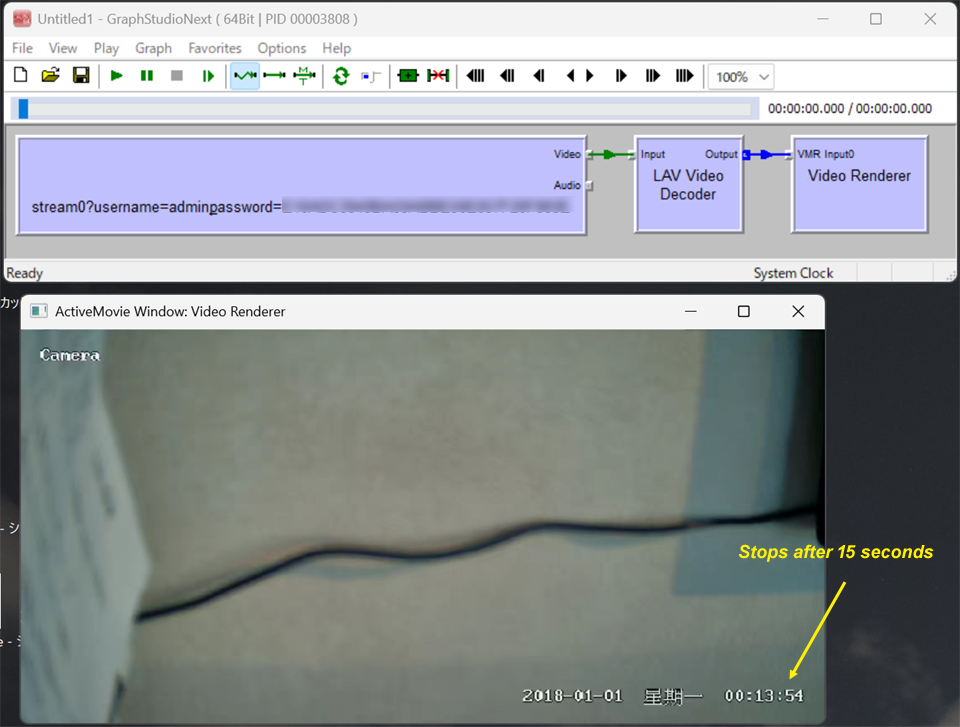Screen dimensions: 960x727
Task: Open the 100% zoom dropdown
Action: [x=740, y=77]
